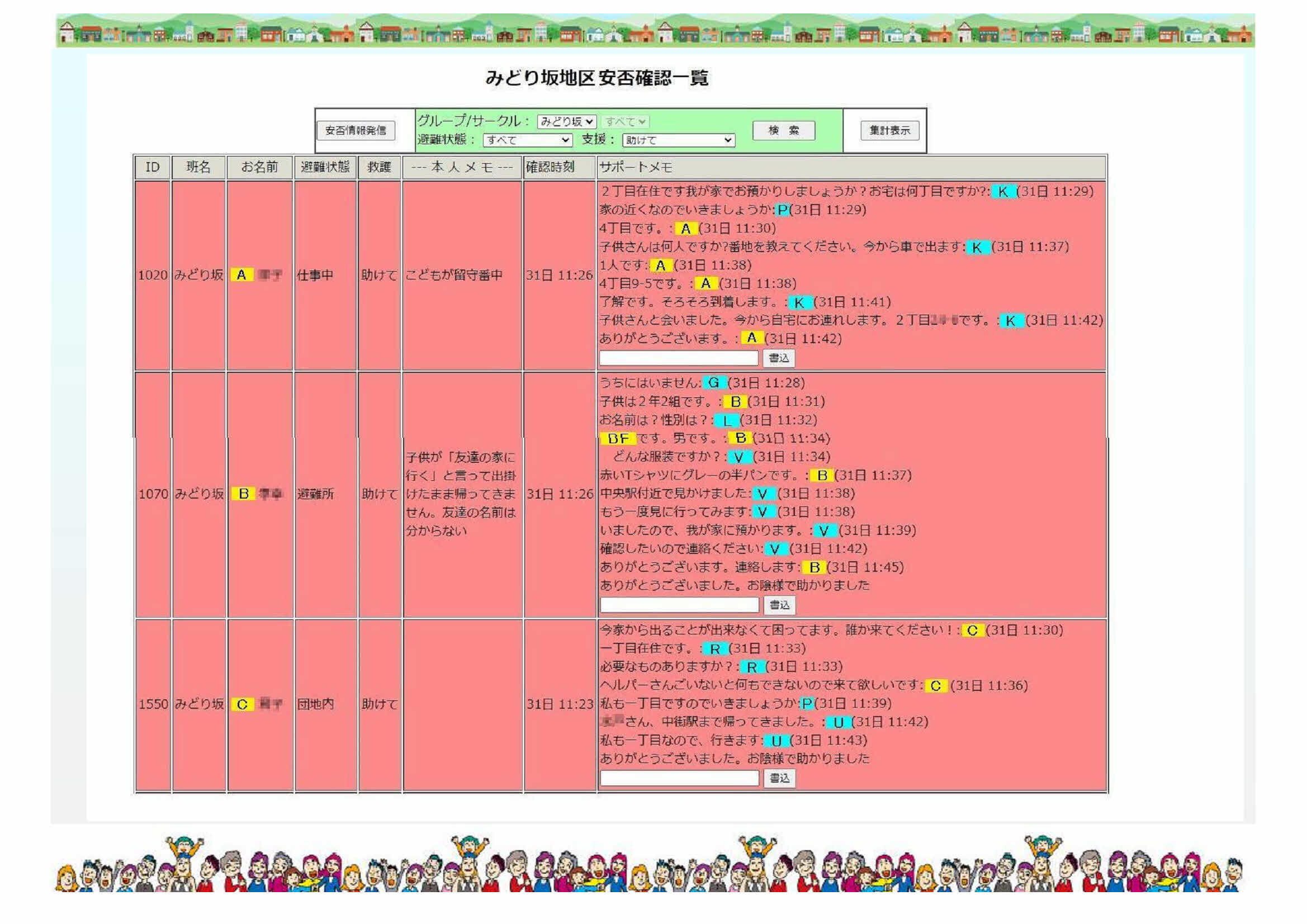Click yellow B name badge in お名前 column
Screen dimensions: 1307x924
click(243, 494)
